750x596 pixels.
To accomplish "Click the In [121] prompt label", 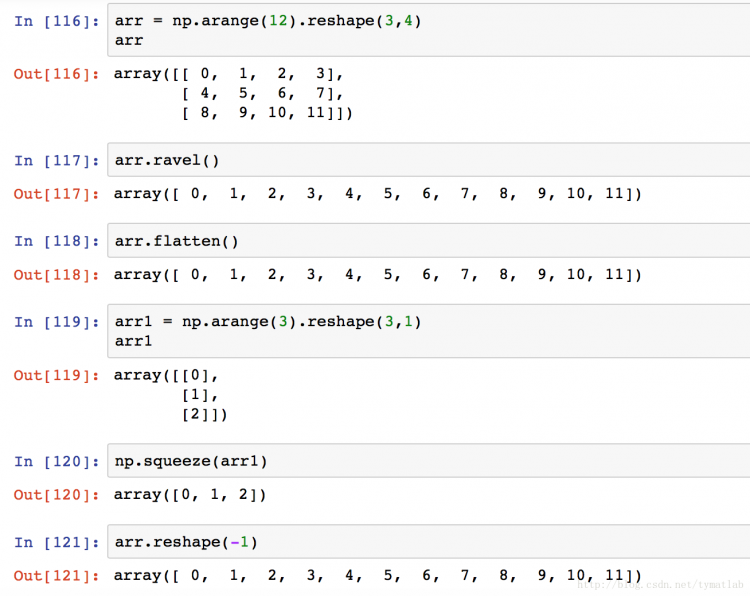I will 56,542.
